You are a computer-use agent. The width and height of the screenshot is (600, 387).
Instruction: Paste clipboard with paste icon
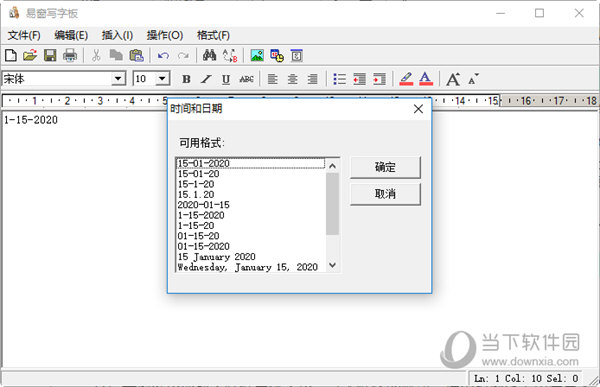tap(137, 56)
